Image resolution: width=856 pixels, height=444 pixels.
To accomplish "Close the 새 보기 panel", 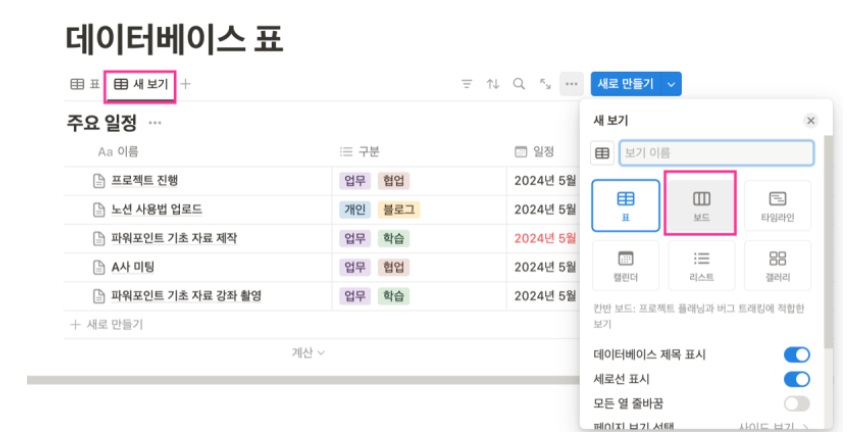I will click(x=811, y=121).
